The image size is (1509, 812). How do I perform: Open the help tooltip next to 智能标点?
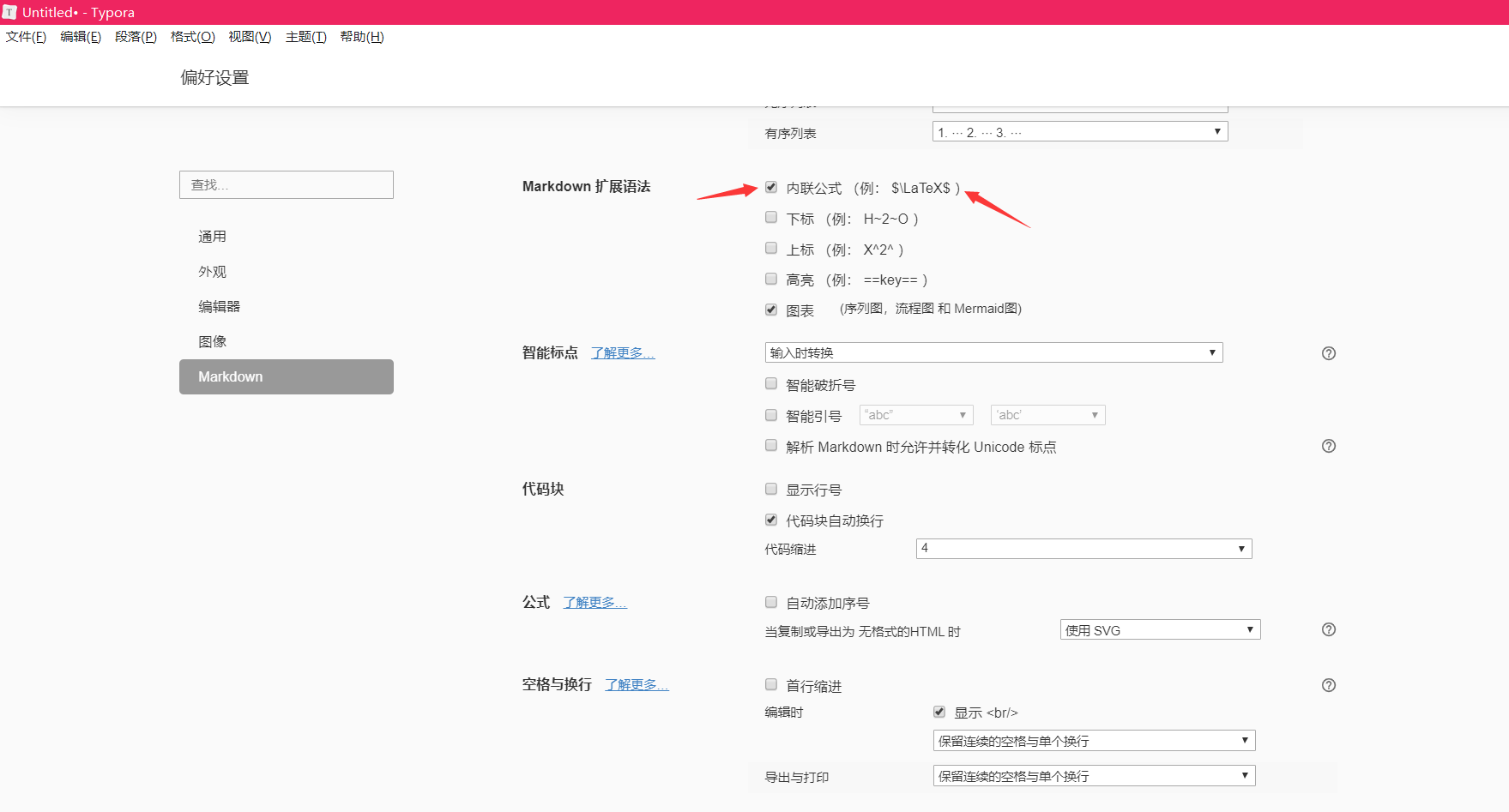1328,352
